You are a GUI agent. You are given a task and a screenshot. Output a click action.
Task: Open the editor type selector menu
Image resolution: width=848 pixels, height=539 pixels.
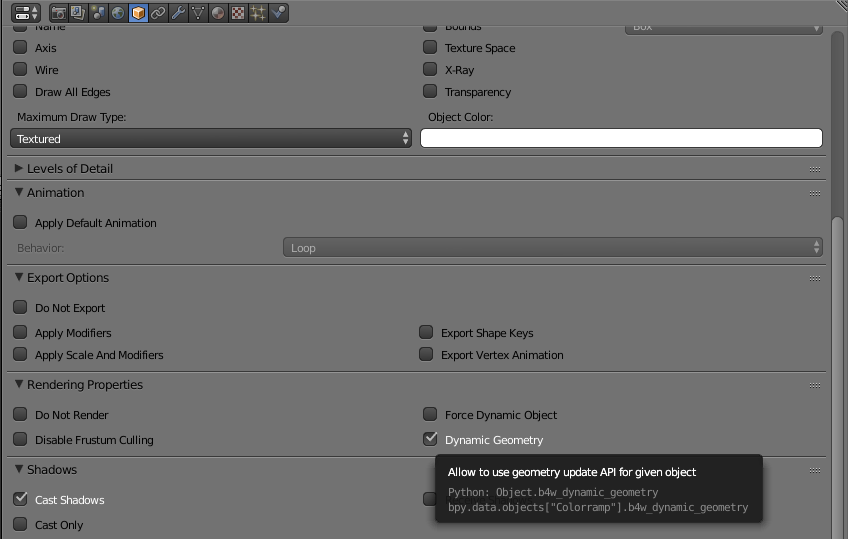26,13
